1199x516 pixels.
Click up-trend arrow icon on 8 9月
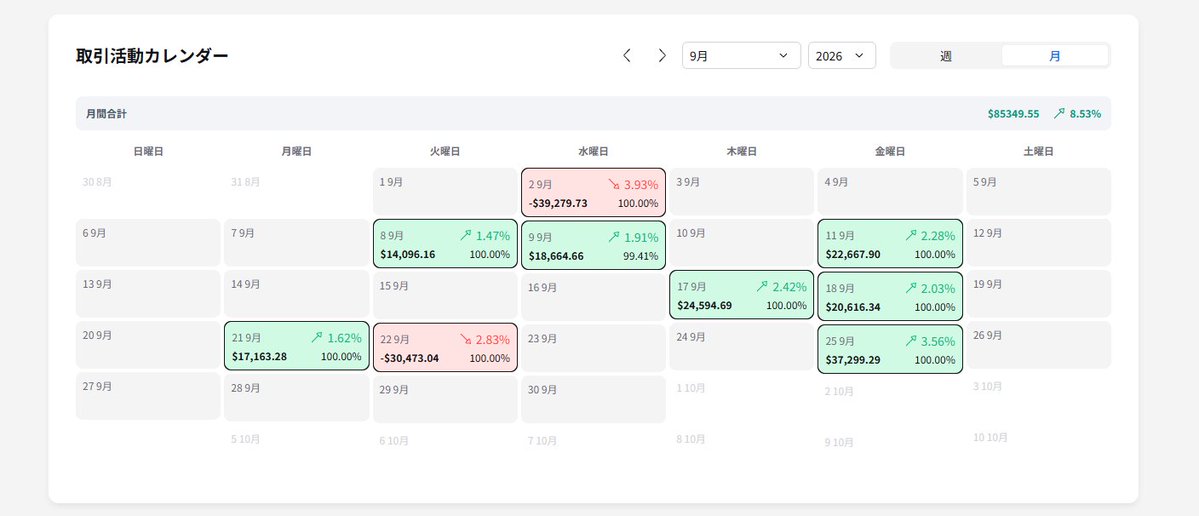(x=466, y=236)
